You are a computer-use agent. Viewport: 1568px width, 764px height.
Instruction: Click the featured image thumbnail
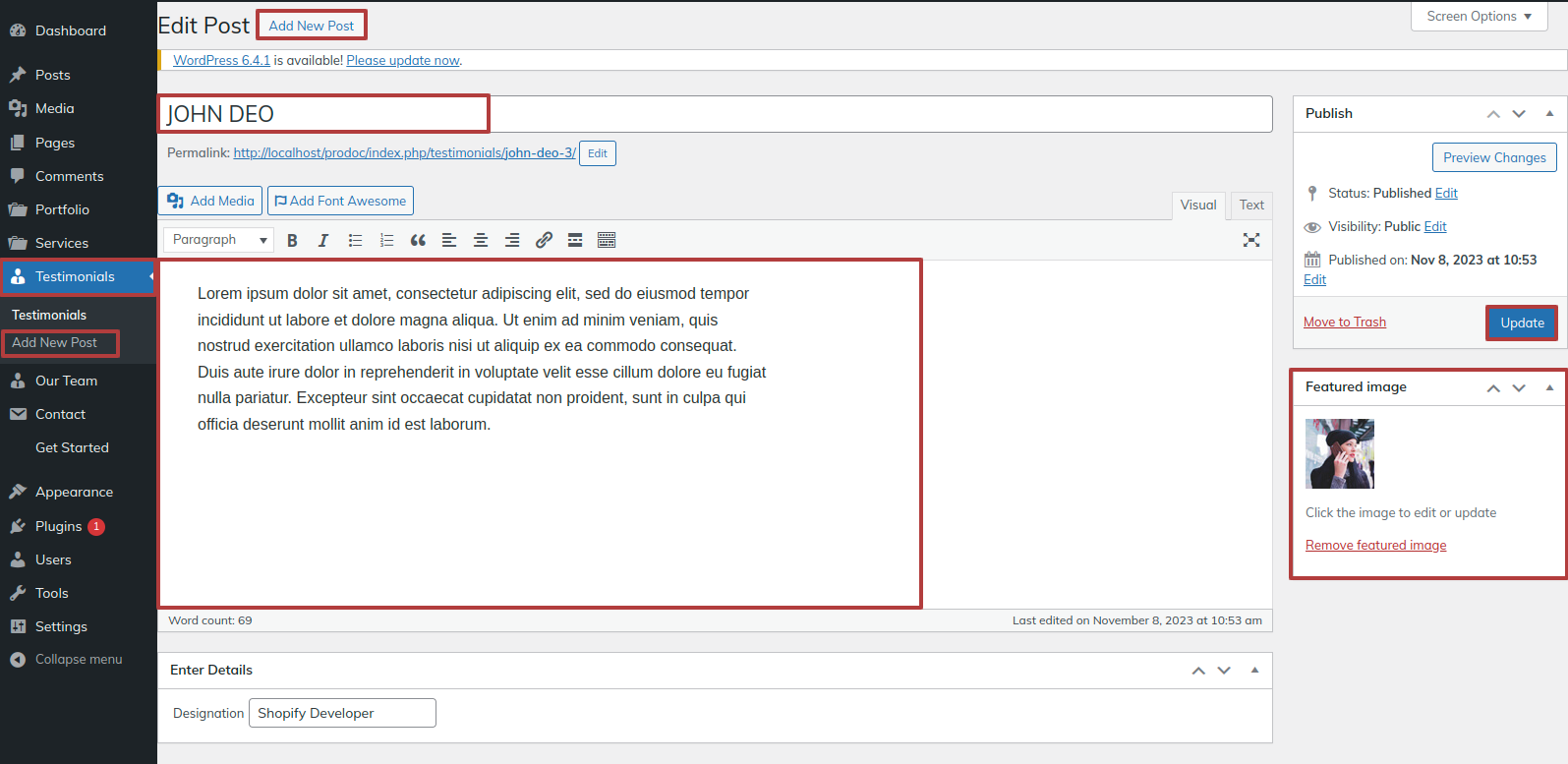(x=1339, y=454)
